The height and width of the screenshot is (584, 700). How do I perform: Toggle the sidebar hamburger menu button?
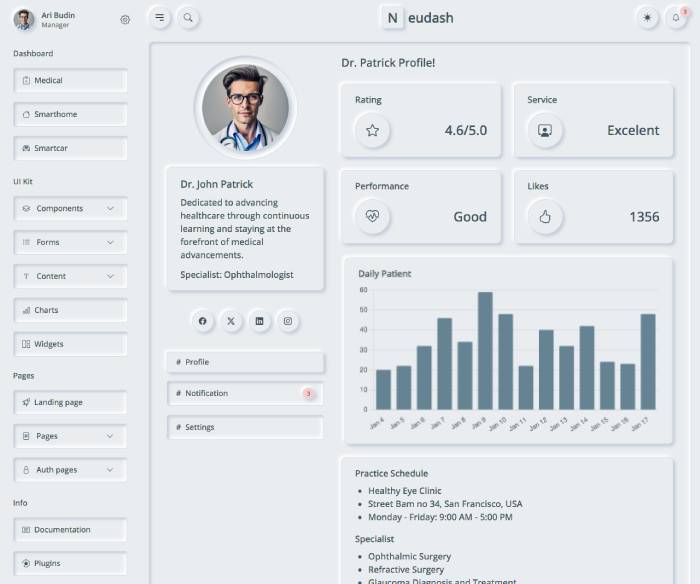(159, 17)
